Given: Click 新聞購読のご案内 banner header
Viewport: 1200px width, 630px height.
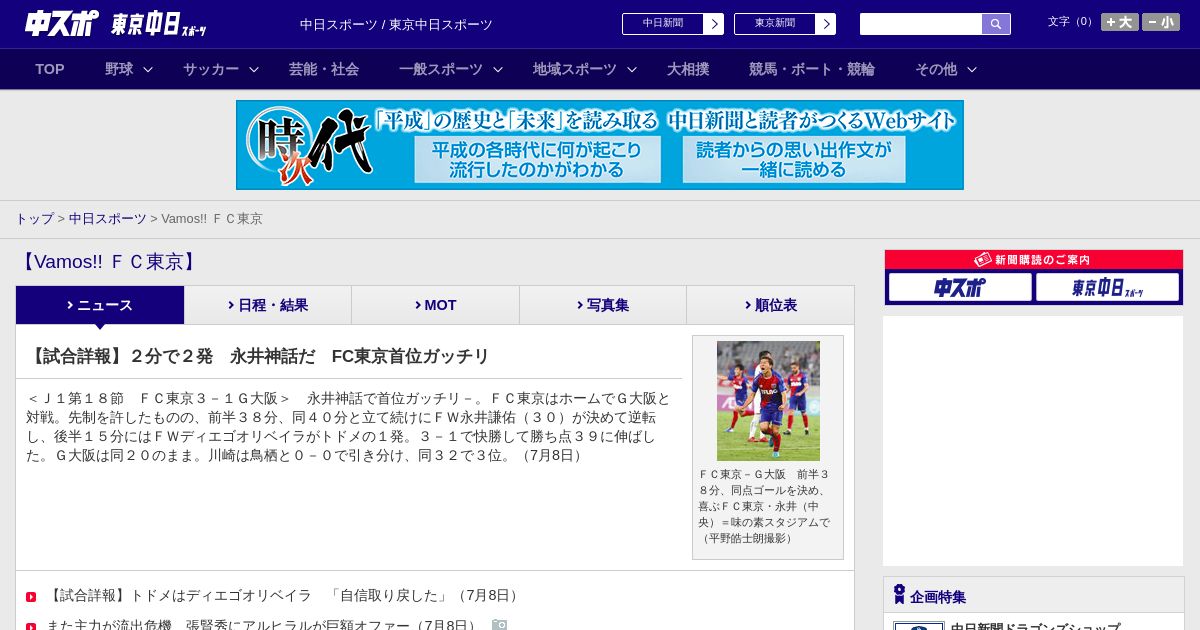Looking at the screenshot, I should point(1034,260).
